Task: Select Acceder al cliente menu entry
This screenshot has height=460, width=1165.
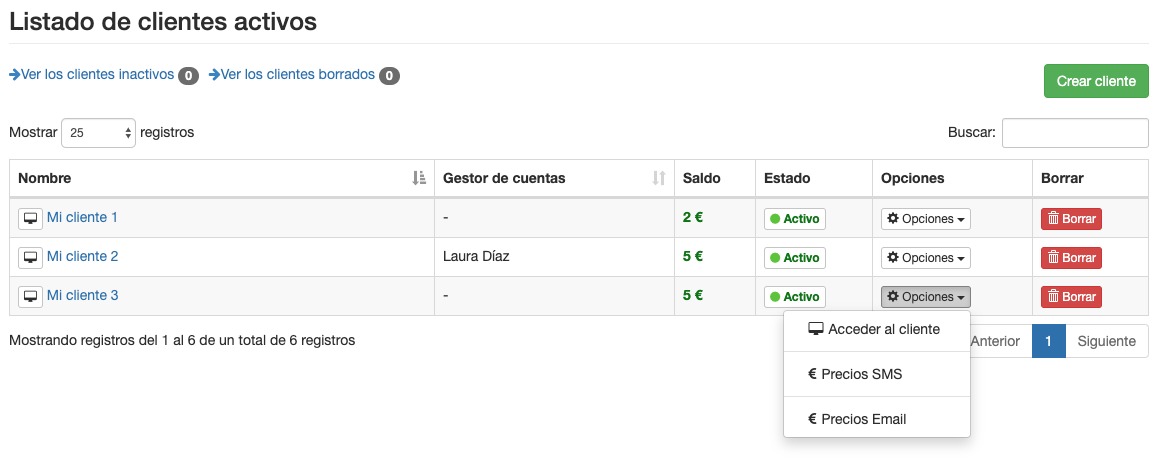Action: click(x=875, y=330)
